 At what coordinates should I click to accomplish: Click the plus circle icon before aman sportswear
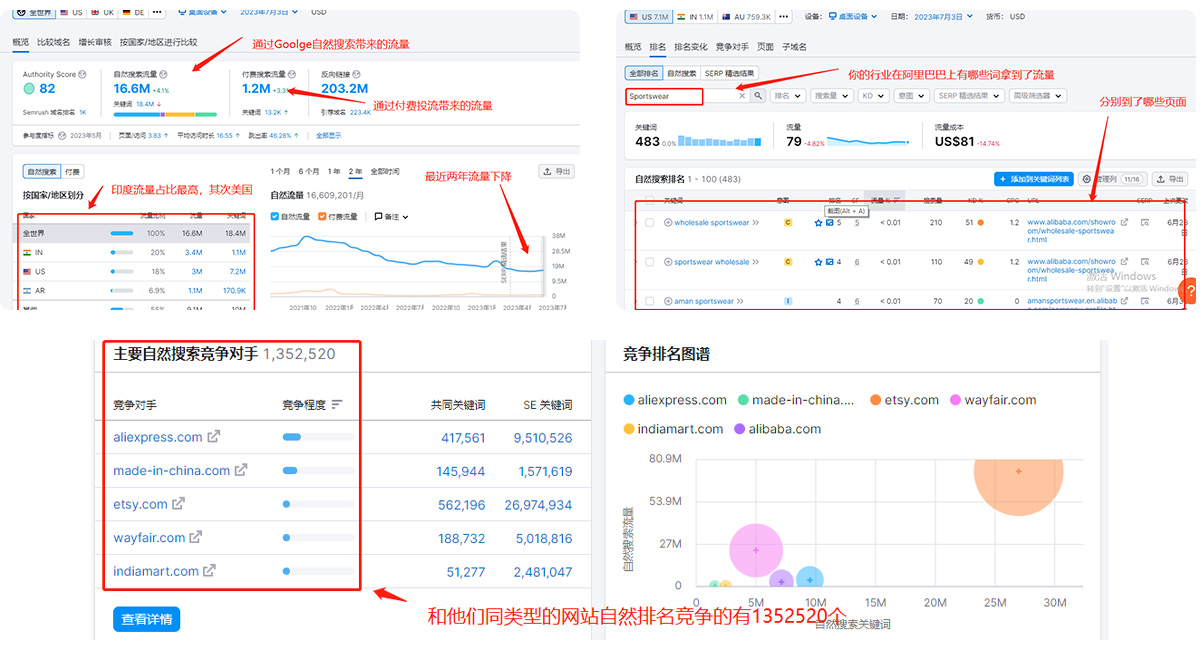pyautogui.click(x=668, y=301)
